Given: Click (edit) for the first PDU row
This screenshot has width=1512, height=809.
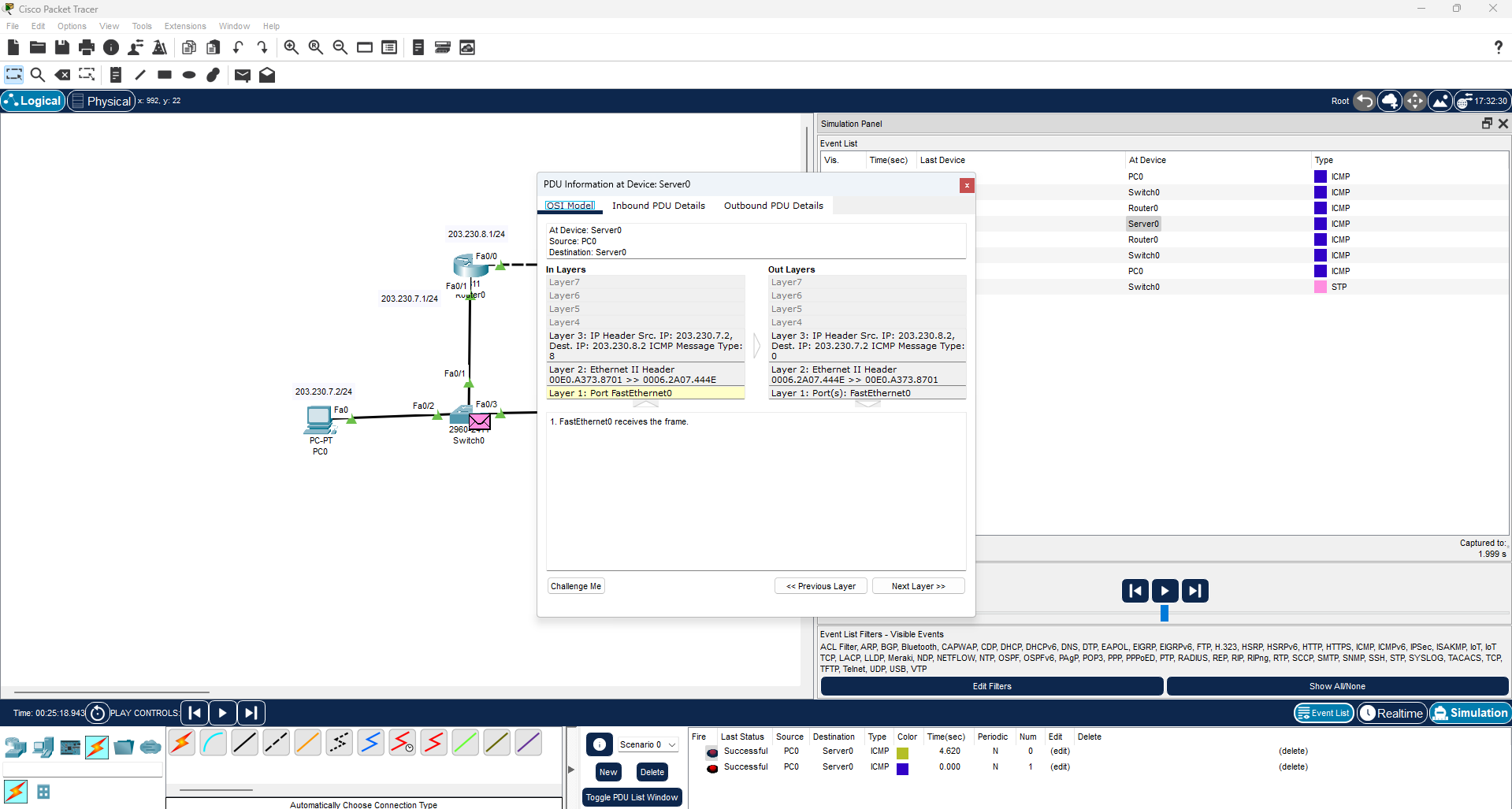Looking at the screenshot, I should (x=1060, y=751).
